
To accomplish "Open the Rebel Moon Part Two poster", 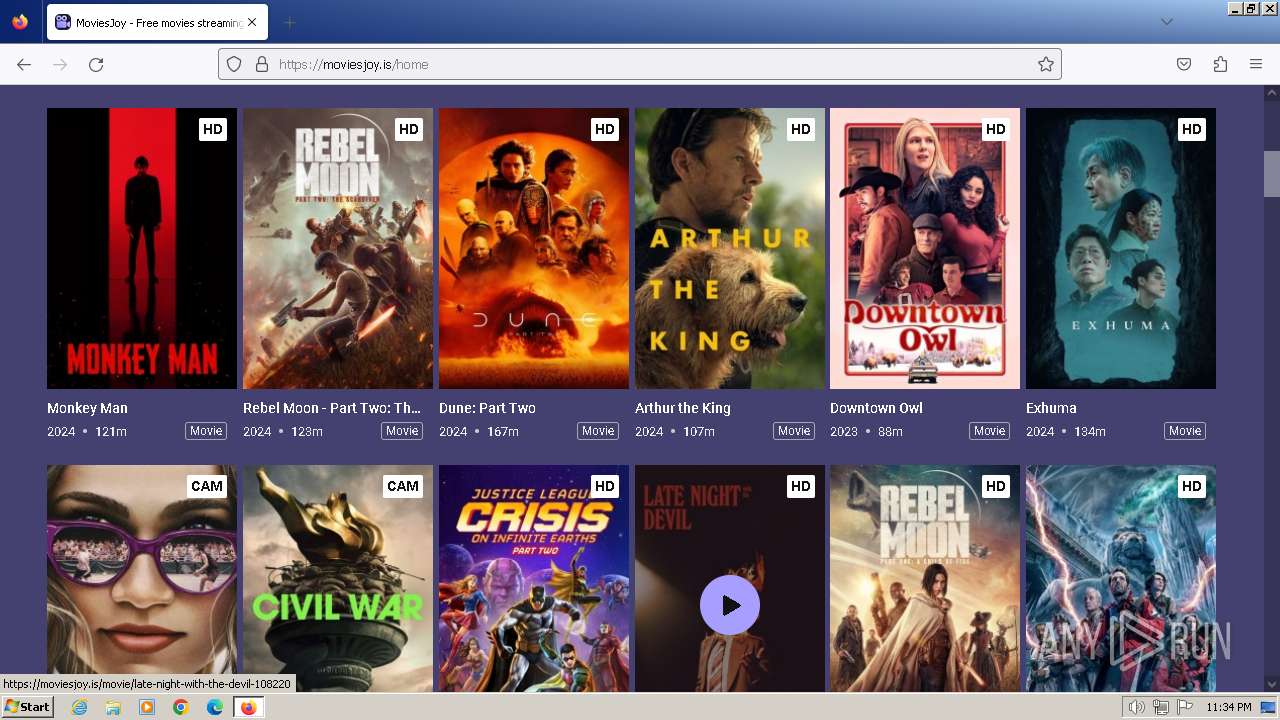I will click(338, 248).
